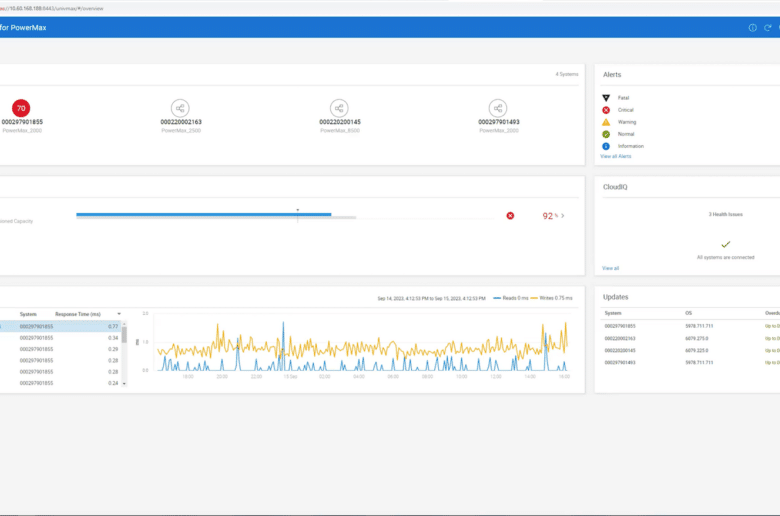This screenshot has height=516, width=780.
Task: Select highlighted row with response time 0.77
Action: (x=60, y=326)
